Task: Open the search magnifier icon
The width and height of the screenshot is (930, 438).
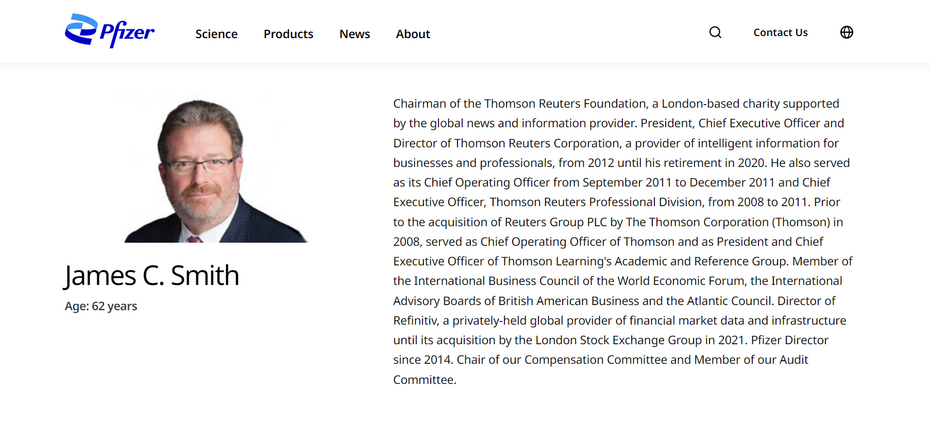Action: (x=715, y=32)
